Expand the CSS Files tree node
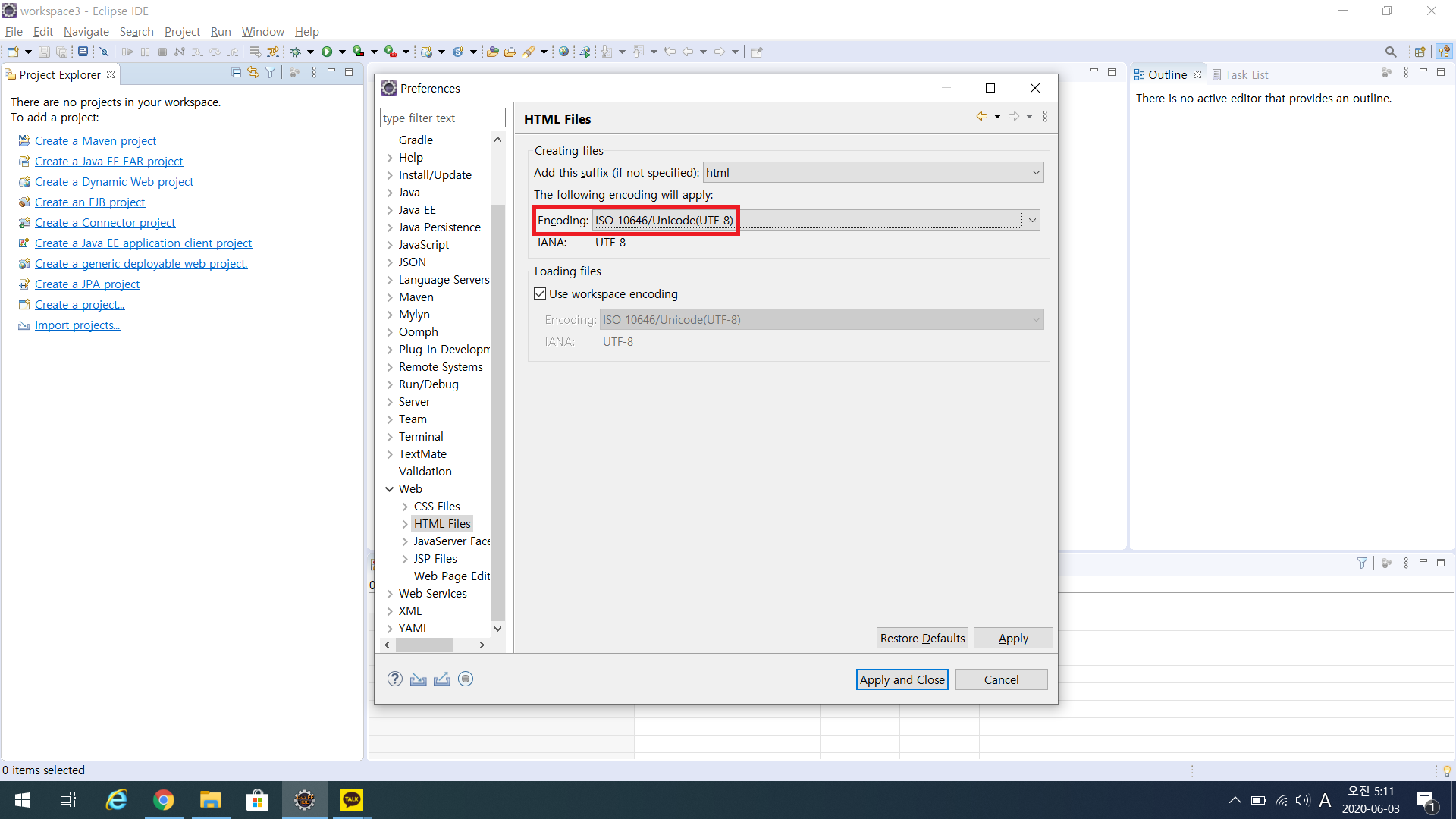This screenshot has height=819, width=1456. [405, 507]
